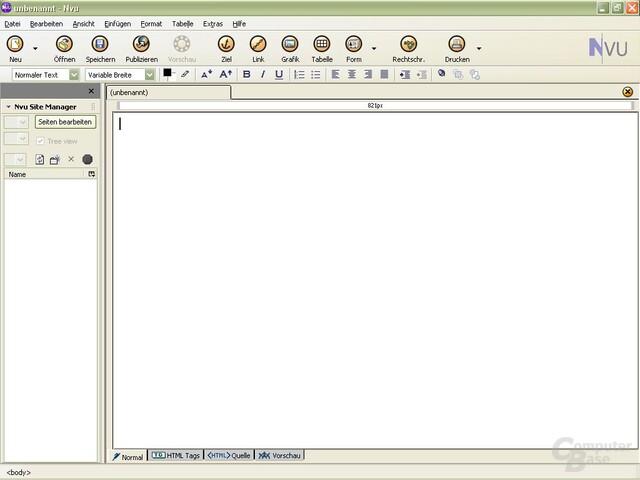
Task: Open the Datei menu
Action: pos(12,24)
